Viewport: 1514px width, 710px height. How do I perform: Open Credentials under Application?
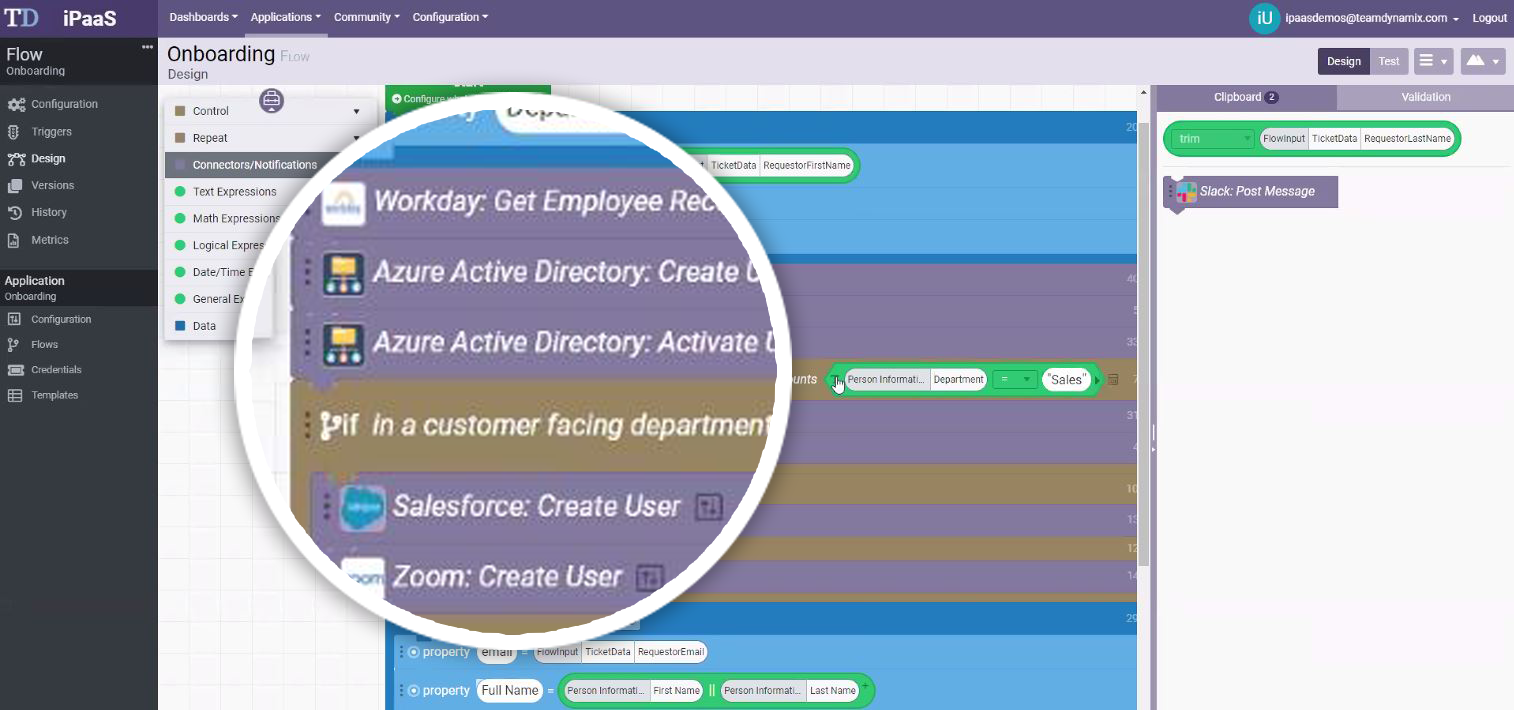[x=56, y=370]
